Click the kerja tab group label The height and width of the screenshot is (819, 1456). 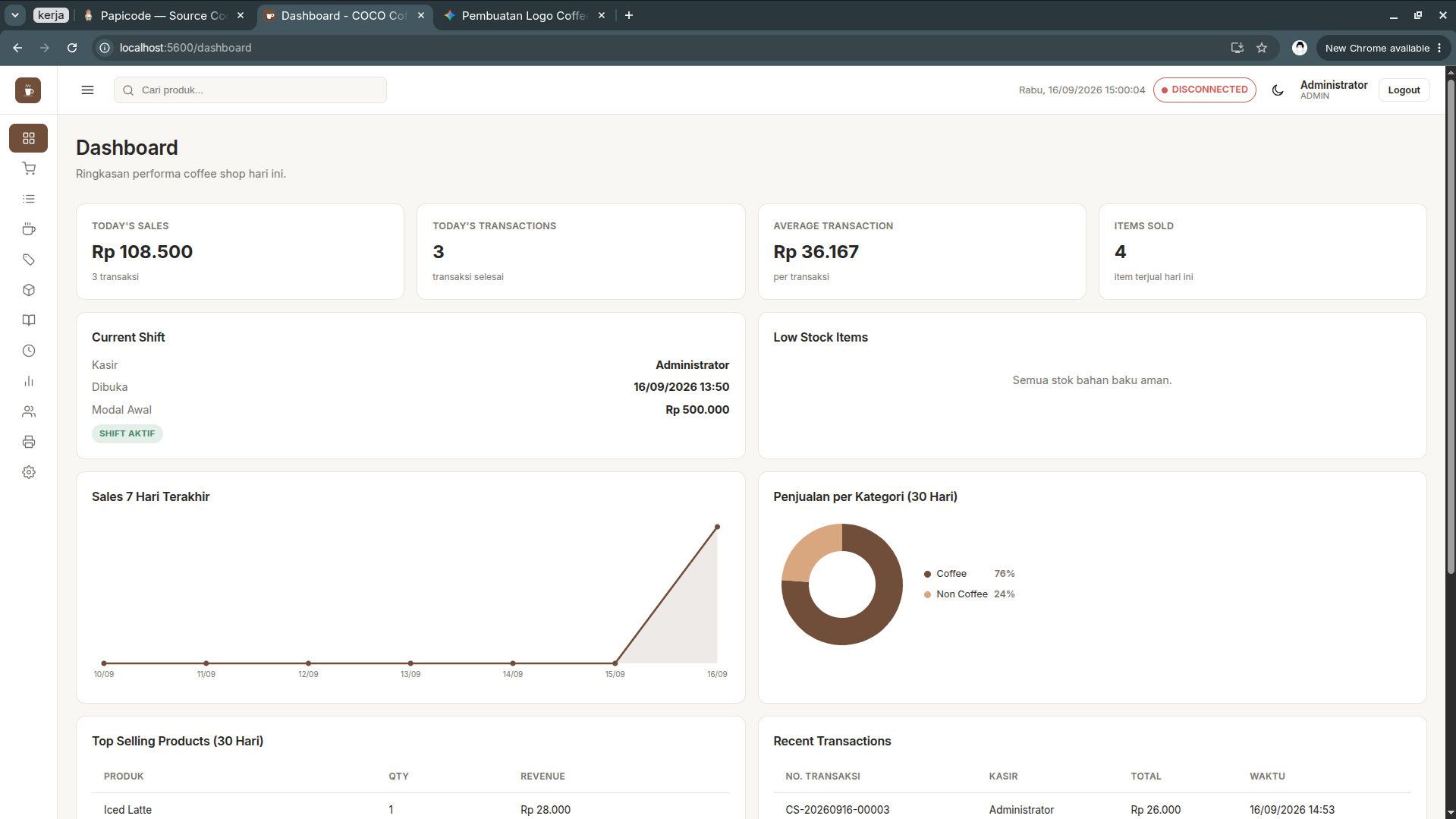point(51,15)
